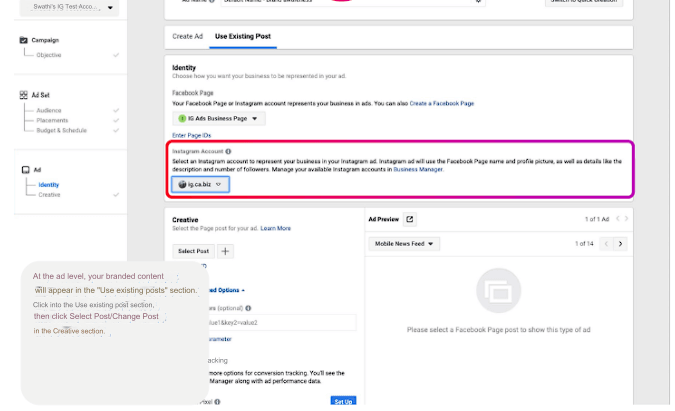Go to next preview placement arrow
Image resolution: width=675 pixels, height=411 pixels.
click(620, 244)
